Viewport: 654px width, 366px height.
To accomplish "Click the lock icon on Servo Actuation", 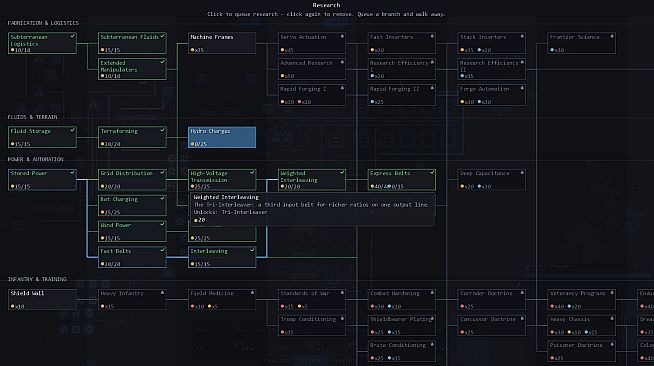I will coord(342,36).
